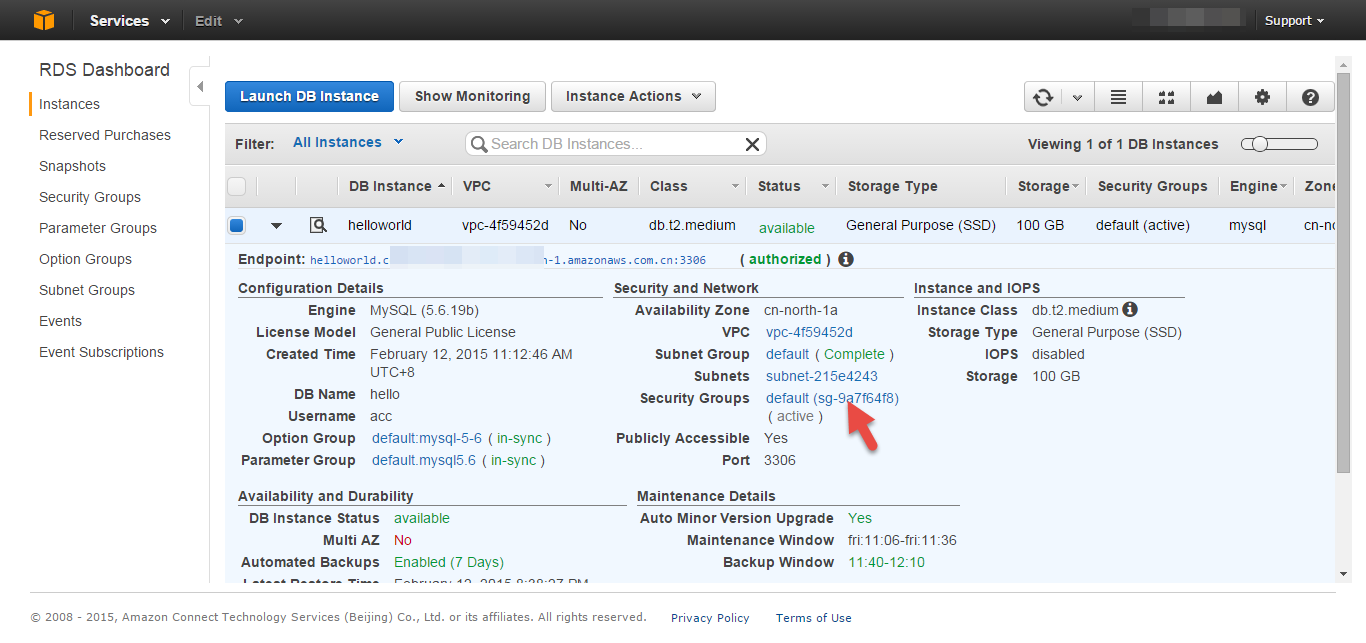Open the monitoring graph view icon
This screenshot has width=1366, height=643.
click(x=1214, y=97)
